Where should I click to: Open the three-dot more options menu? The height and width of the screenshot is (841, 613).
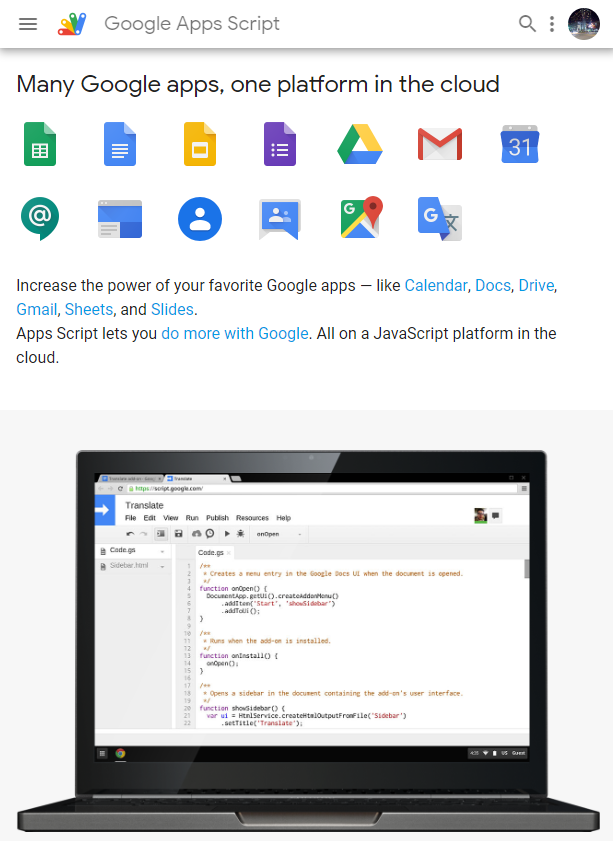(x=552, y=24)
